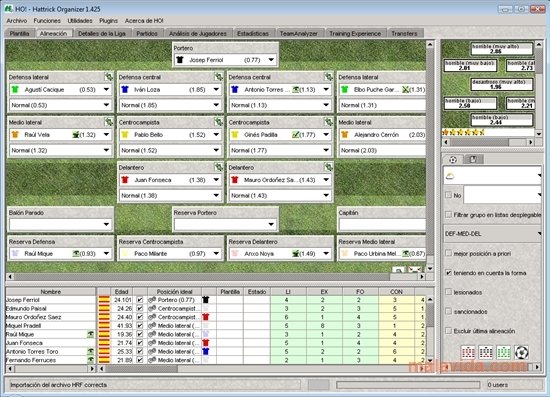Viewport: 550px width, 397px height.
Task: Tick the Excluir última alineación checkbox
Action: point(448,330)
